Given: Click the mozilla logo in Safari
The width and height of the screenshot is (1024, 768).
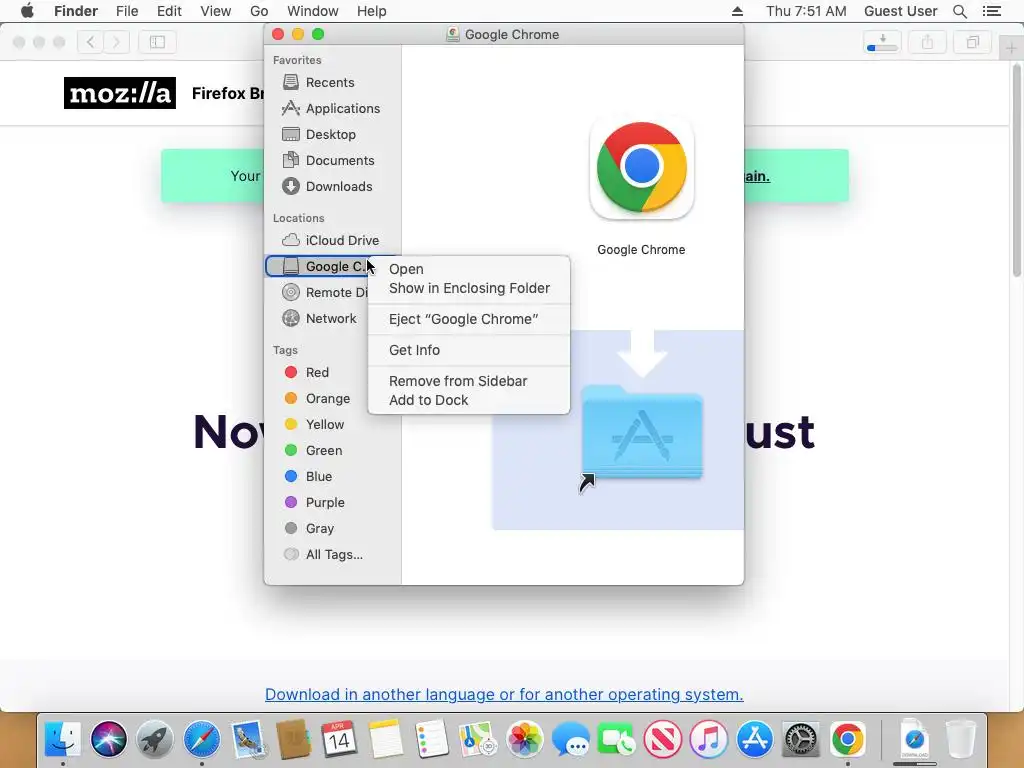Looking at the screenshot, I should click(120, 93).
